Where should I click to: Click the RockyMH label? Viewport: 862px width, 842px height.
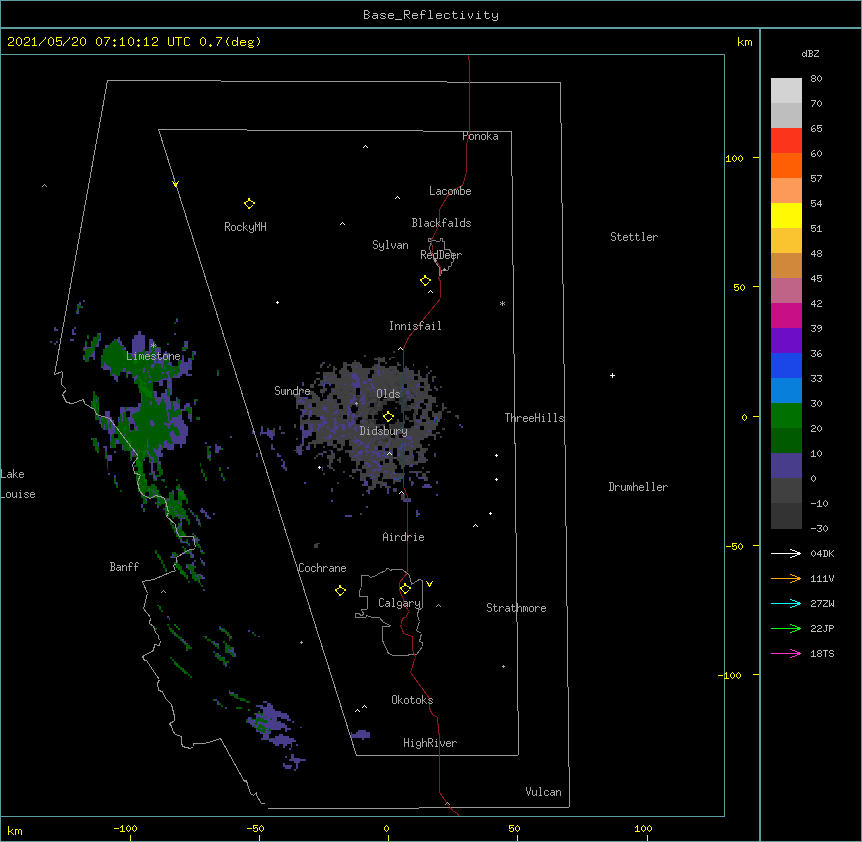coord(245,227)
